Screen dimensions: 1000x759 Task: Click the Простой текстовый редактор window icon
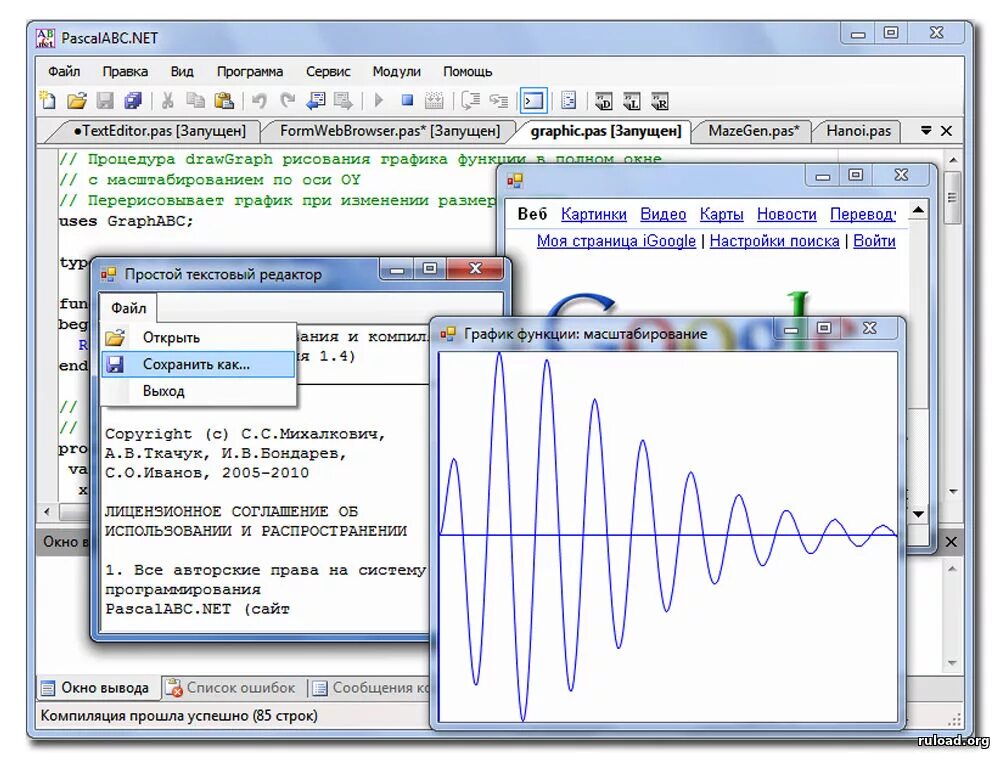tap(108, 274)
